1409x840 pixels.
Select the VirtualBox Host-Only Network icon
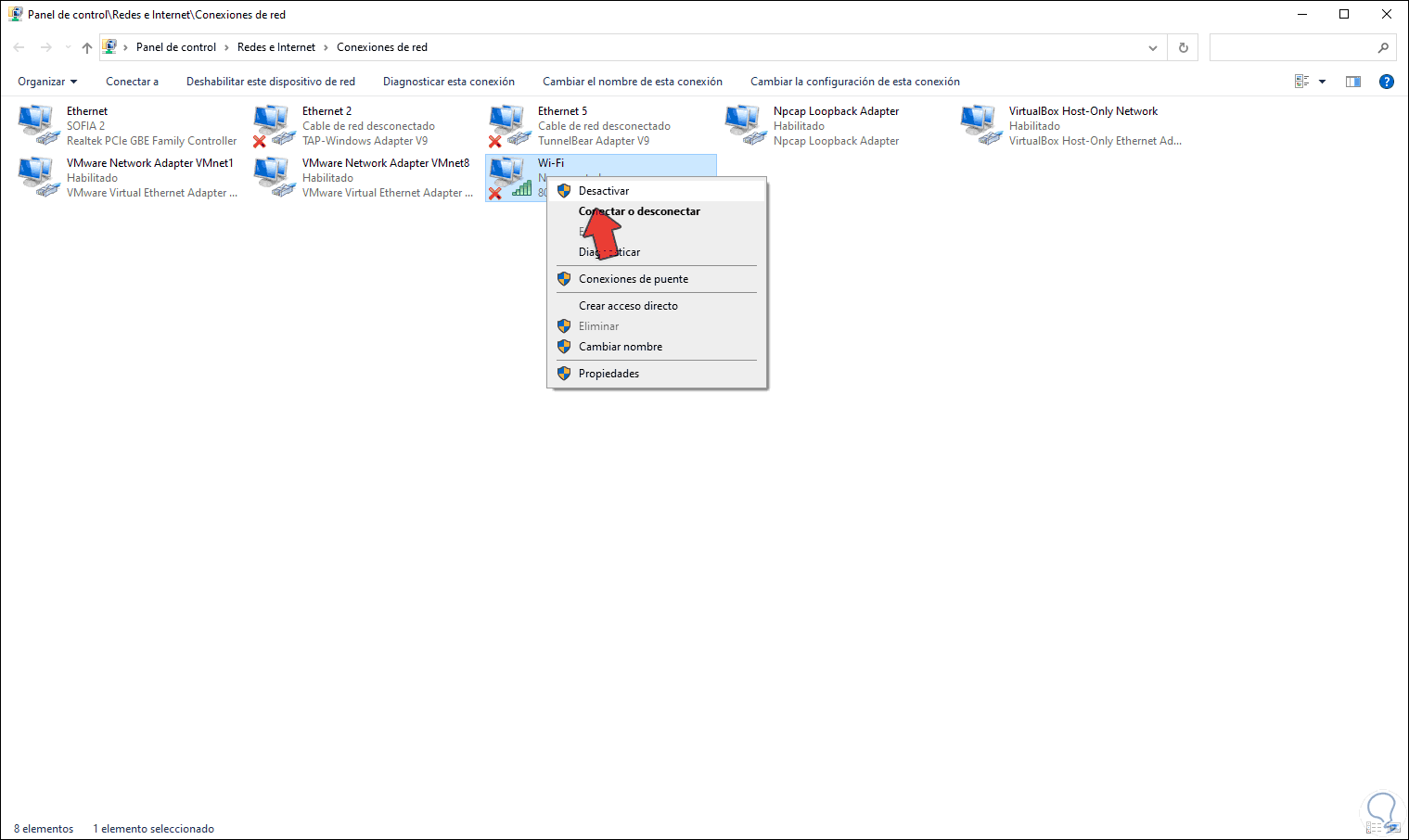(x=981, y=125)
